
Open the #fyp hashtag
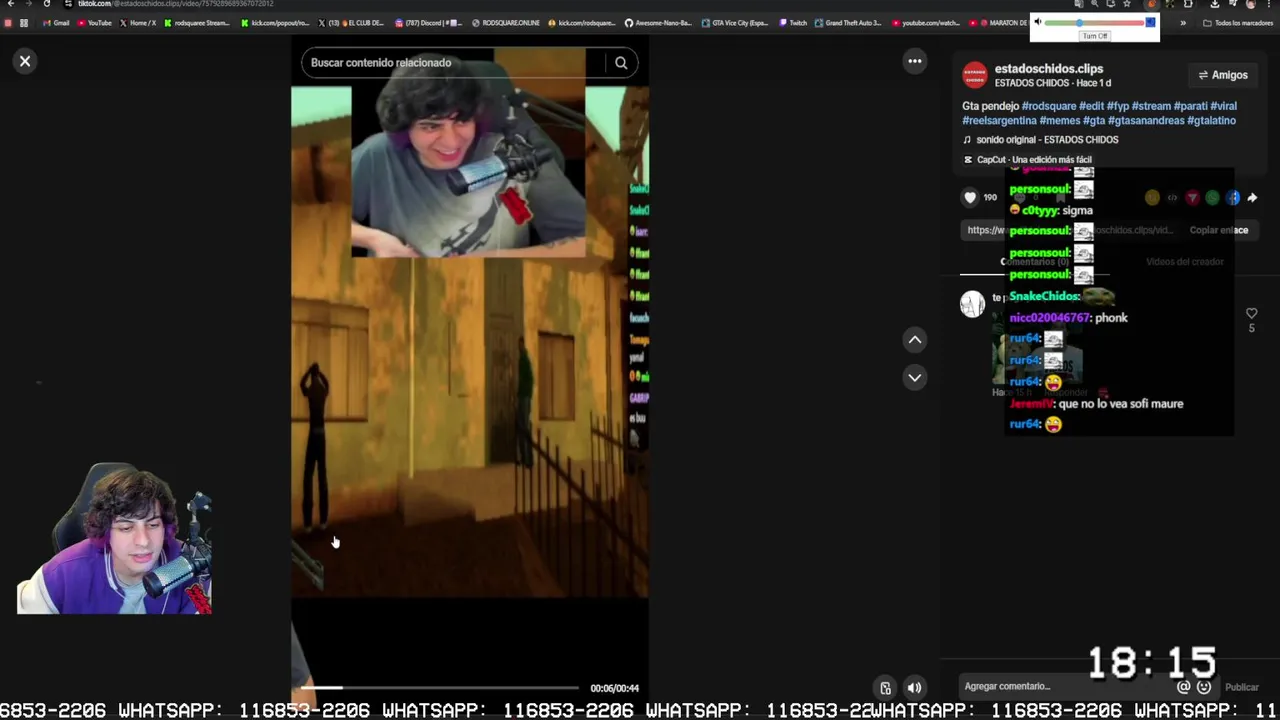pos(1117,106)
